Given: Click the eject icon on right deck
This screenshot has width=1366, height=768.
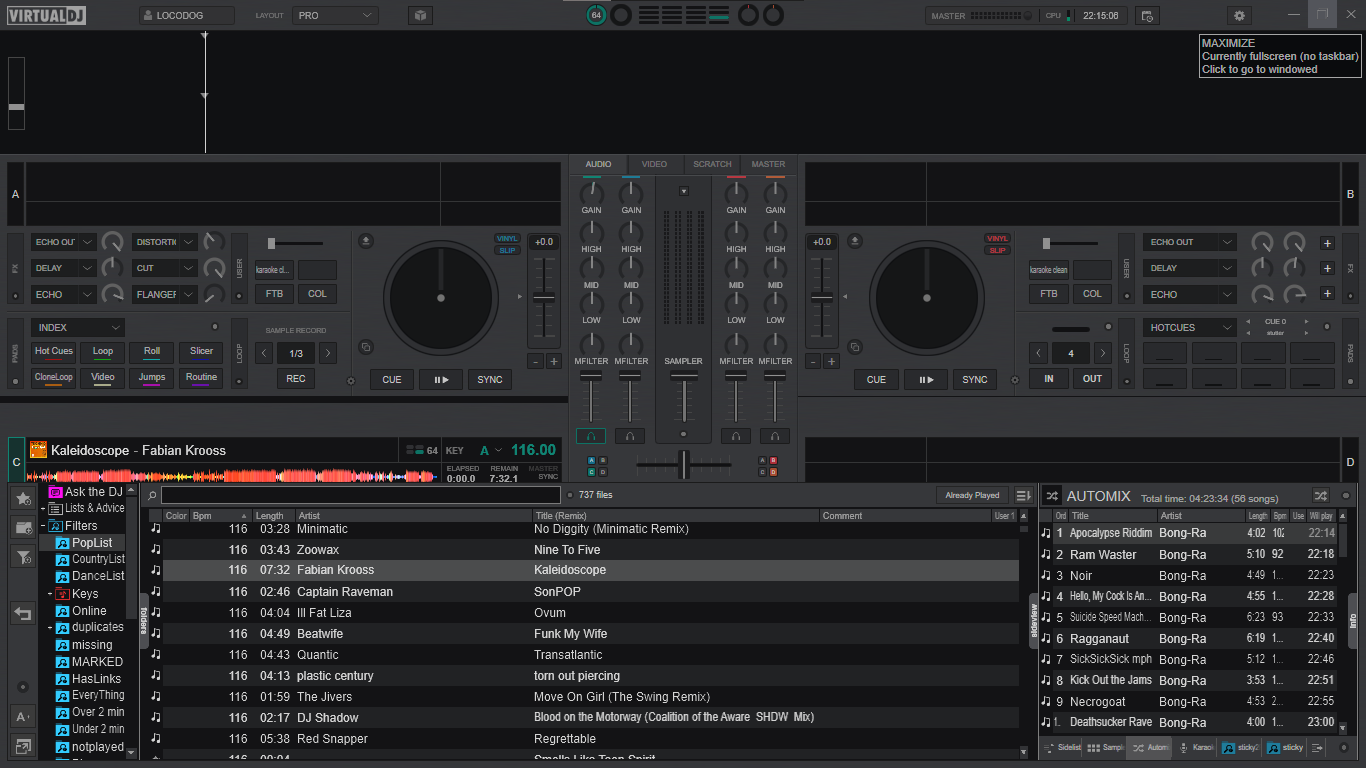Looking at the screenshot, I should coord(856,240).
